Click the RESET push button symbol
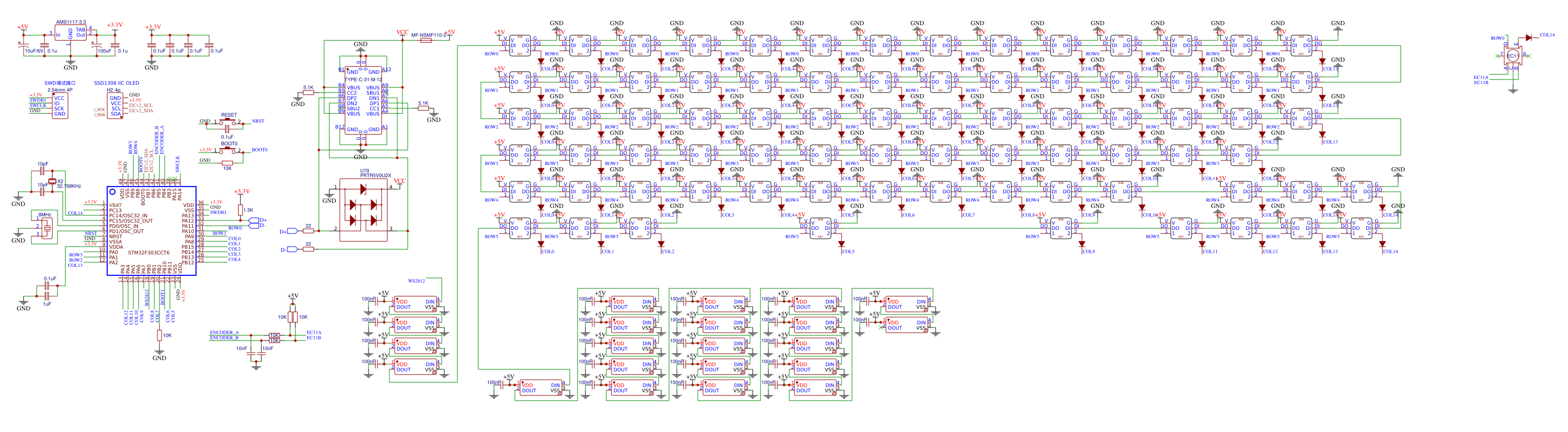1568x432 pixels. point(228,122)
